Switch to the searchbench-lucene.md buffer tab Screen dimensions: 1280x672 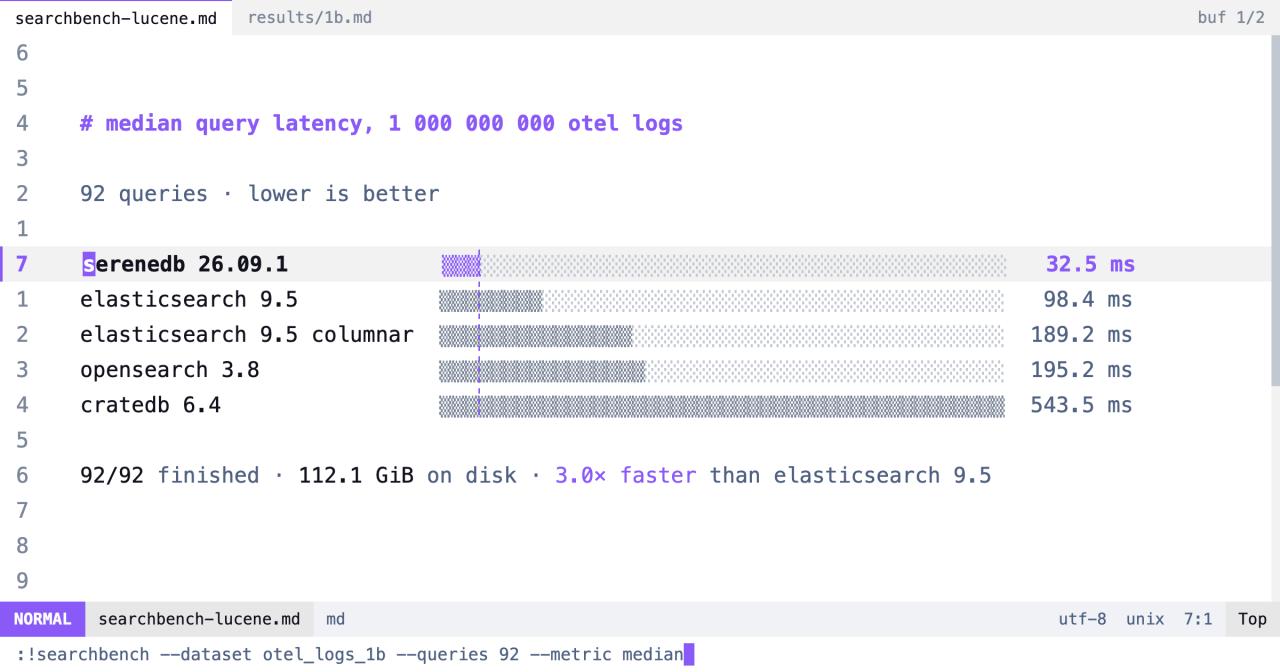point(116,18)
